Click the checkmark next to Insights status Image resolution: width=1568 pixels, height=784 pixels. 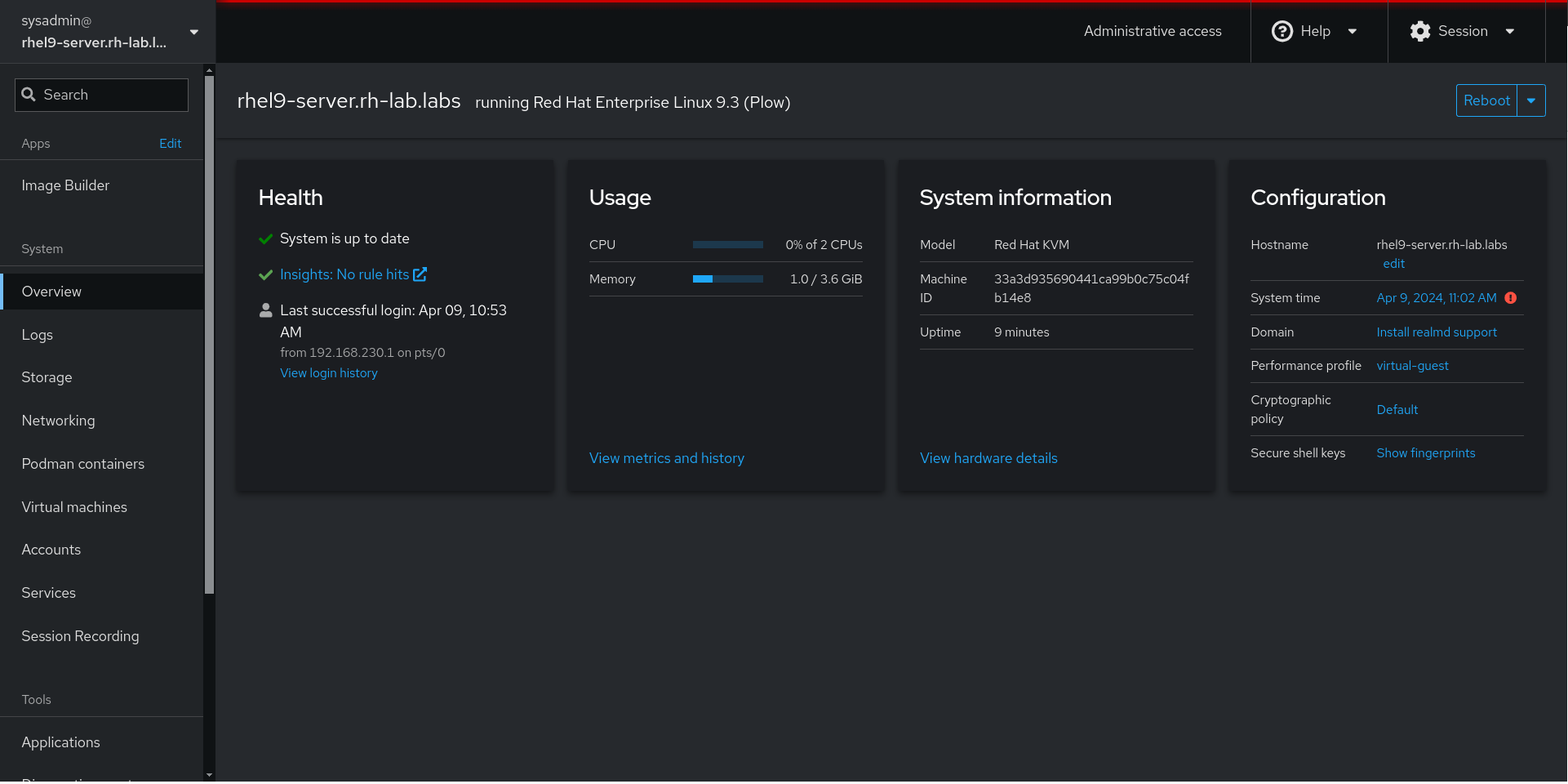(x=265, y=274)
